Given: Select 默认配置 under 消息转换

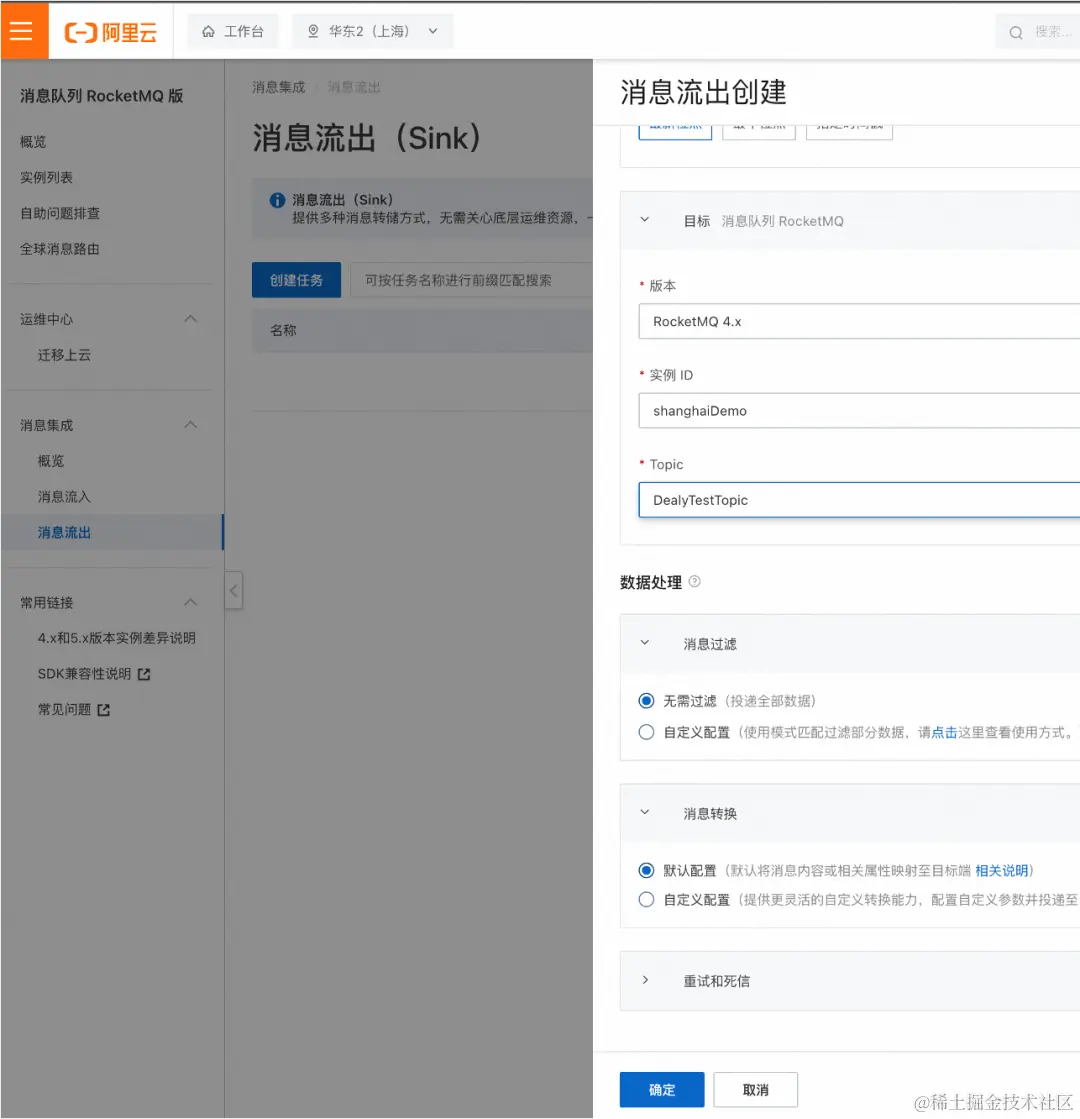Looking at the screenshot, I should 645,870.
